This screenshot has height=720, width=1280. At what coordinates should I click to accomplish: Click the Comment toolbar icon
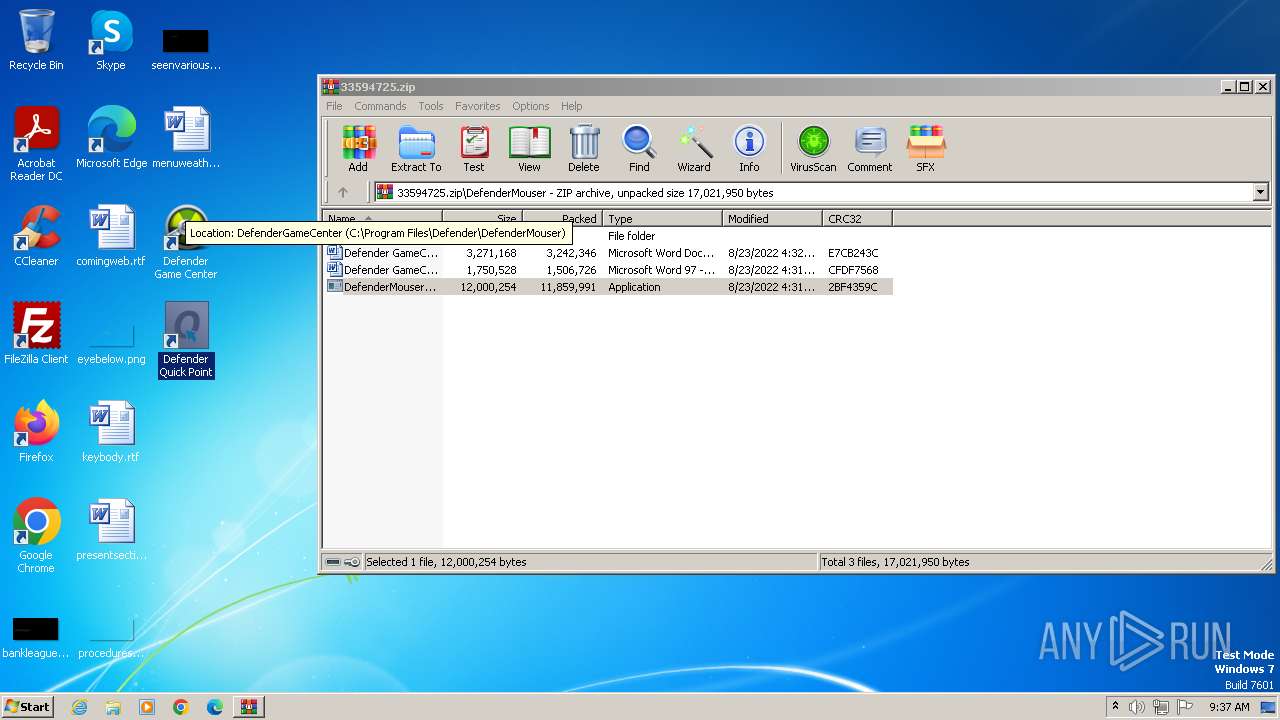870,149
